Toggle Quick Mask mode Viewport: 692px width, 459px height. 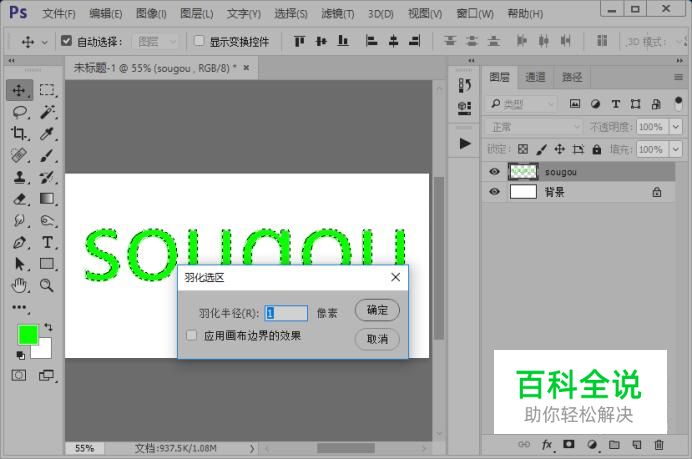(x=19, y=376)
